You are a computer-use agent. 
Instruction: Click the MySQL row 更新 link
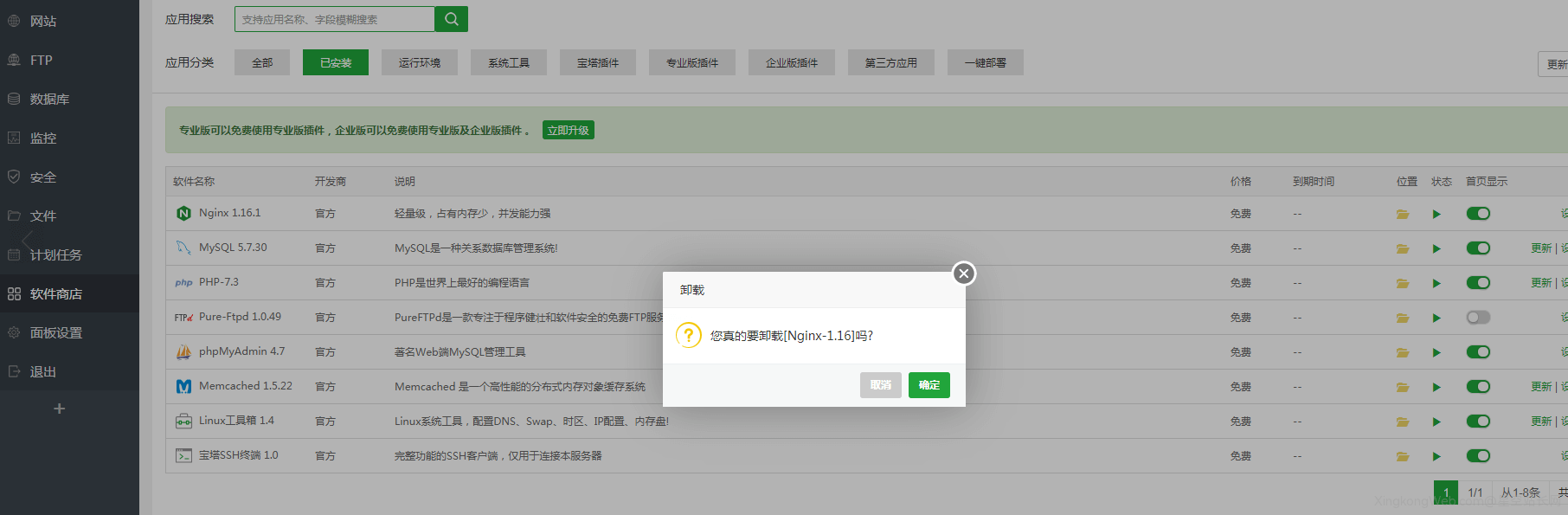[x=1541, y=248]
